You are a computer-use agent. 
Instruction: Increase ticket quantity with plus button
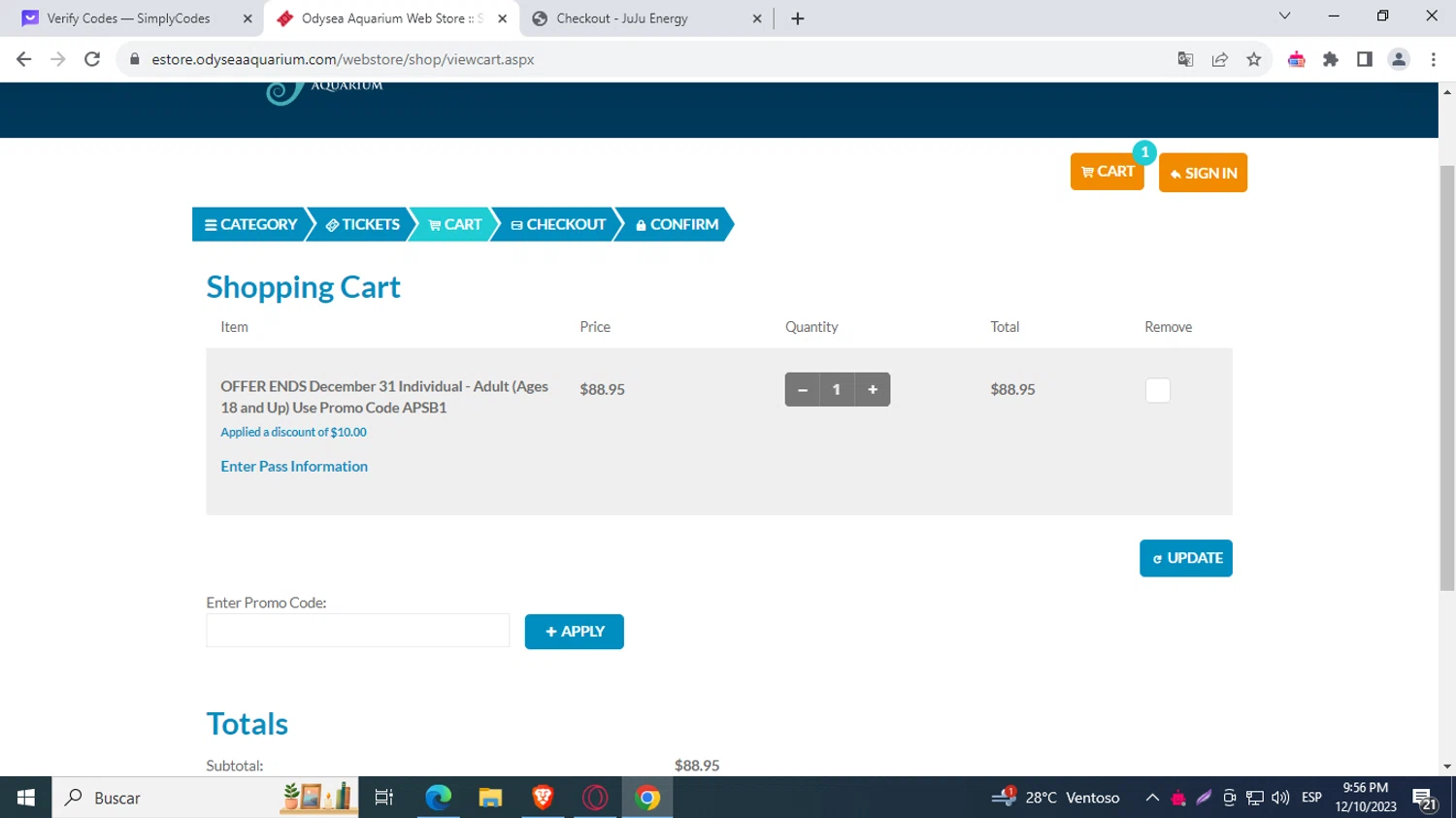873,389
